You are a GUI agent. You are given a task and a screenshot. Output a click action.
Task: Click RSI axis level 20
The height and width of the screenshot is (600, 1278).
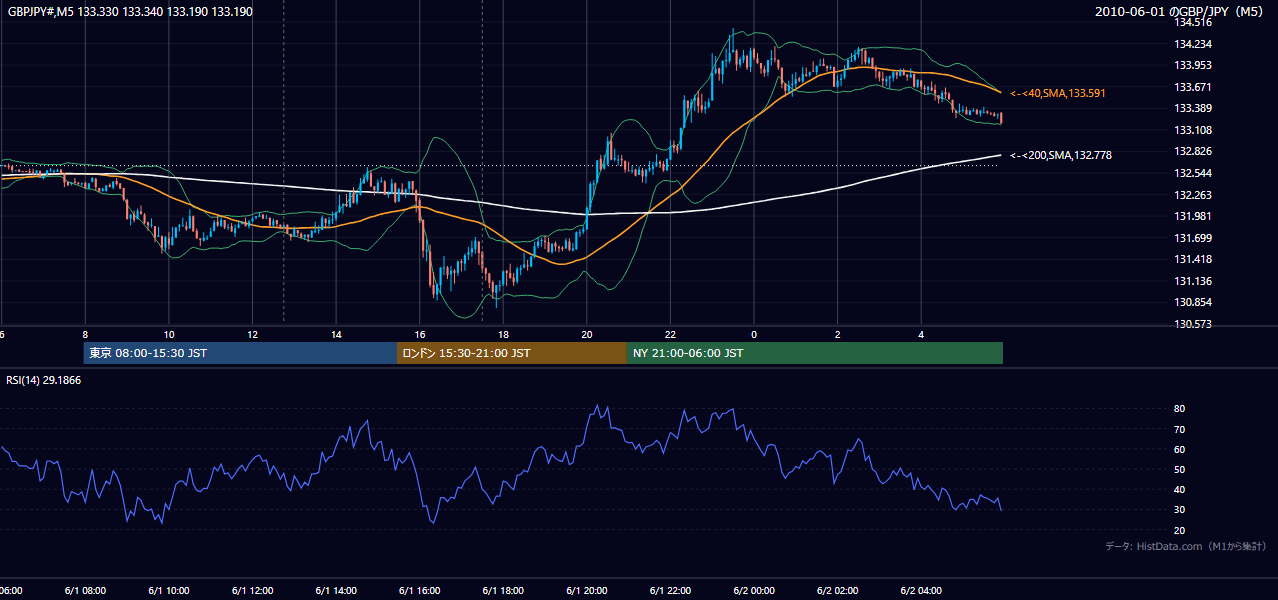(1180, 530)
